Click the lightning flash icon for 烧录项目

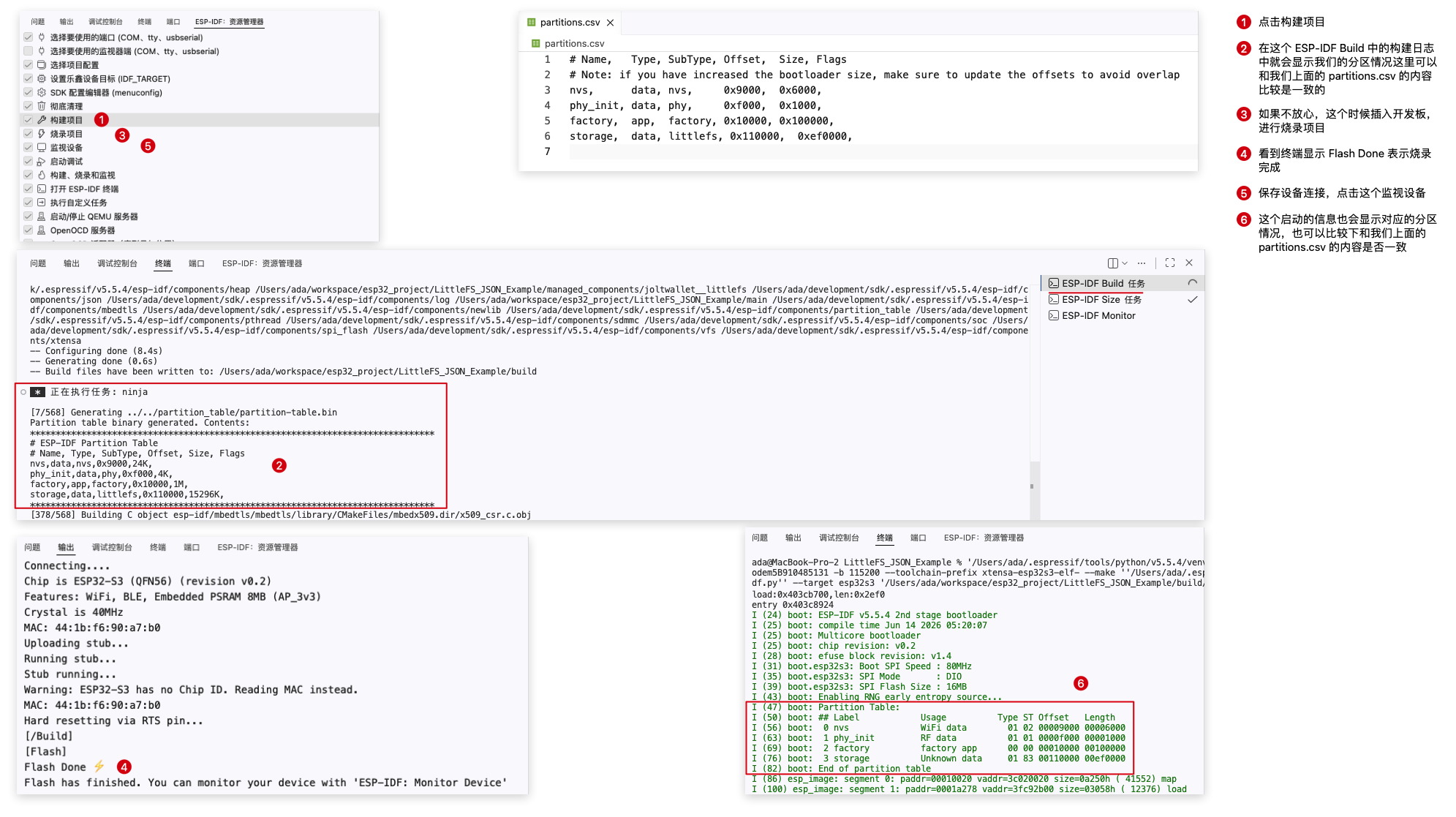[42, 134]
